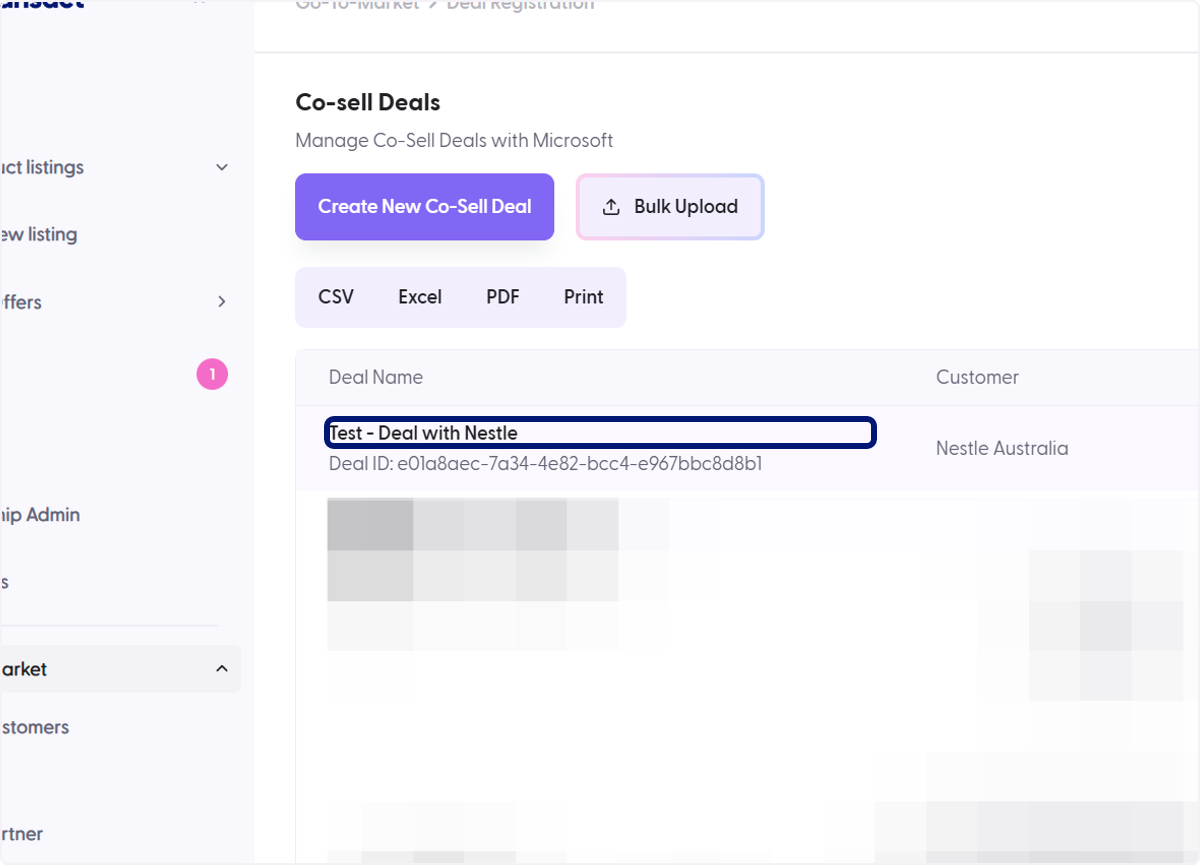Click the upload icon in Bulk Upload
Screen dimensions: 1200x865
(x=611, y=207)
